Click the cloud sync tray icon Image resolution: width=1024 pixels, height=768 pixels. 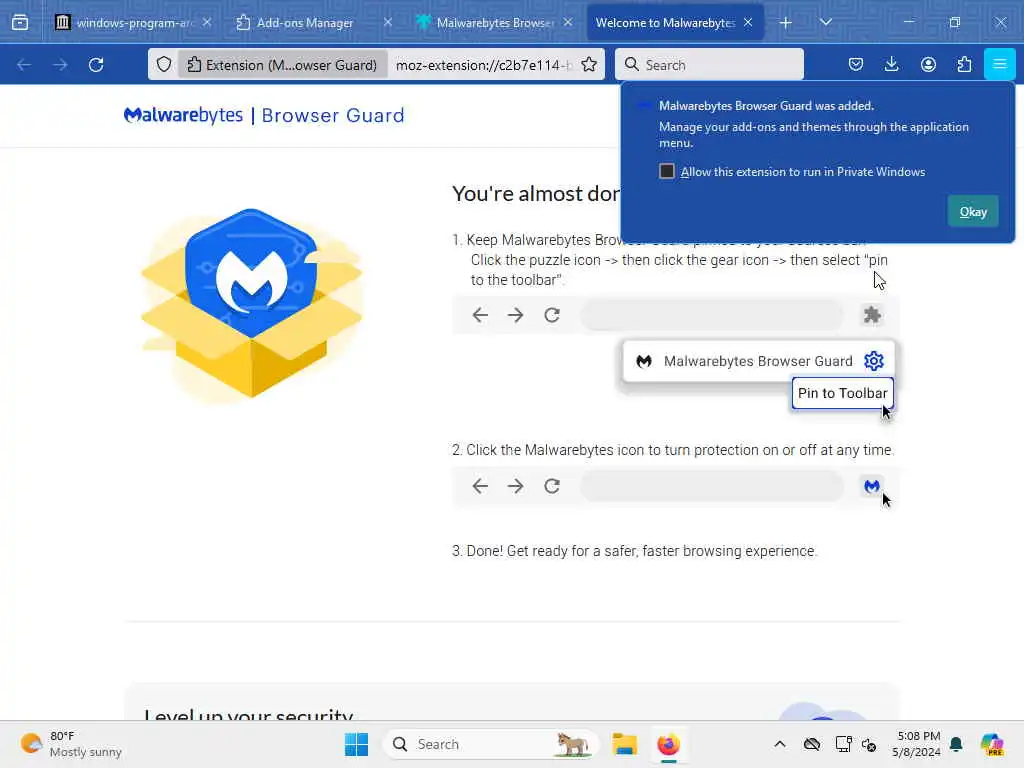812,744
